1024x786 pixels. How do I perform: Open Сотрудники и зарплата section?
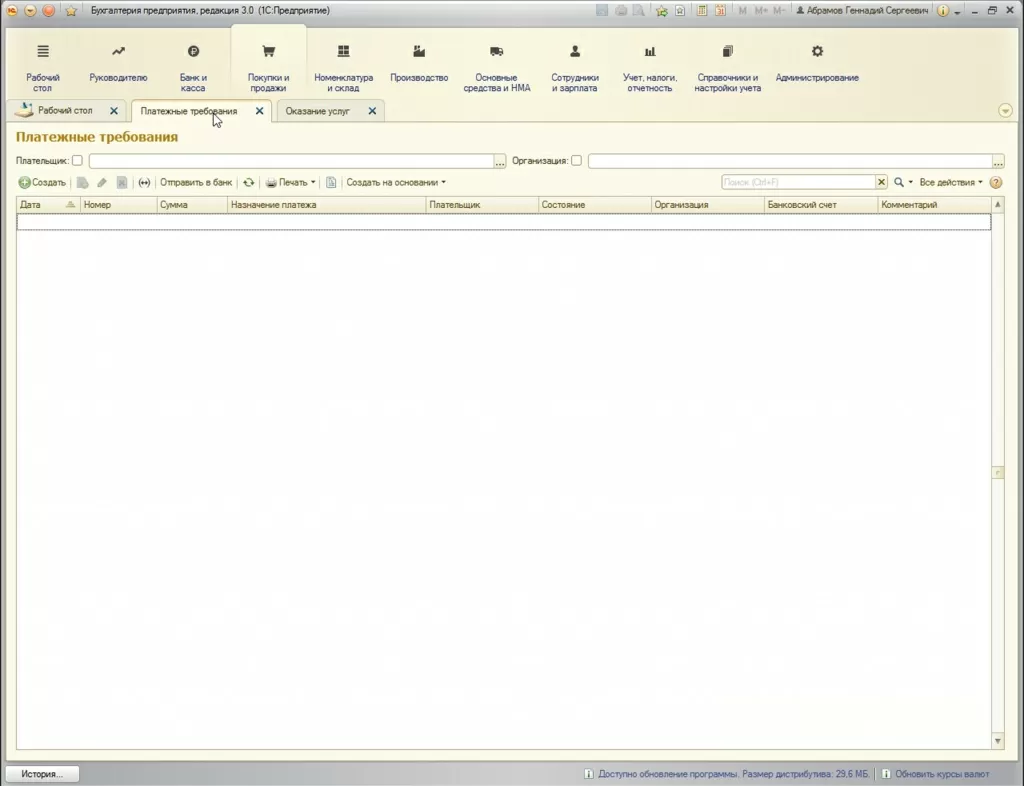575,67
